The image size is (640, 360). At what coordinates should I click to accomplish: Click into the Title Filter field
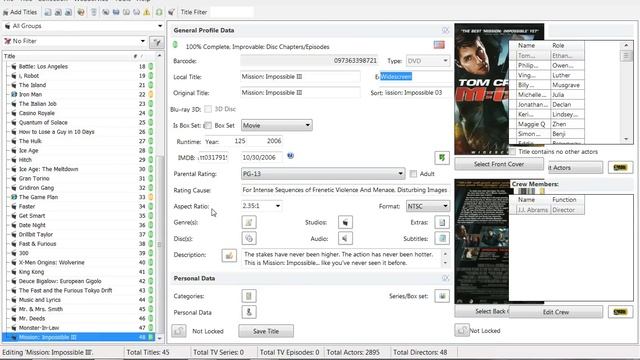coord(232,12)
